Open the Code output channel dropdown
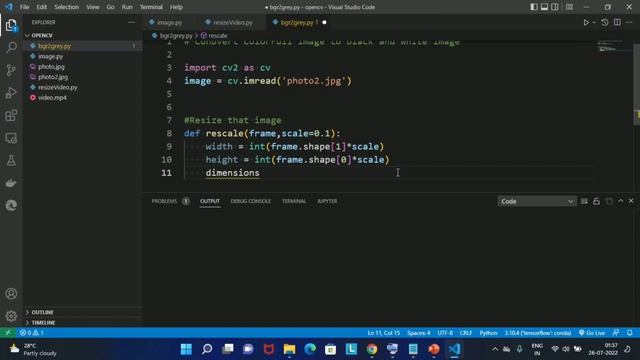Image resolution: width=640 pixels, height=360 pixels. (537, 201)
